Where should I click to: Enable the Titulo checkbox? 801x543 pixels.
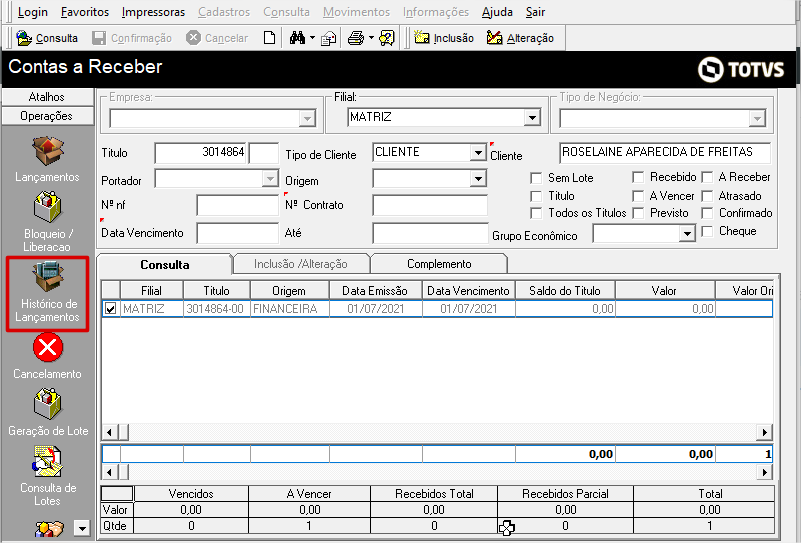[536, 196]
